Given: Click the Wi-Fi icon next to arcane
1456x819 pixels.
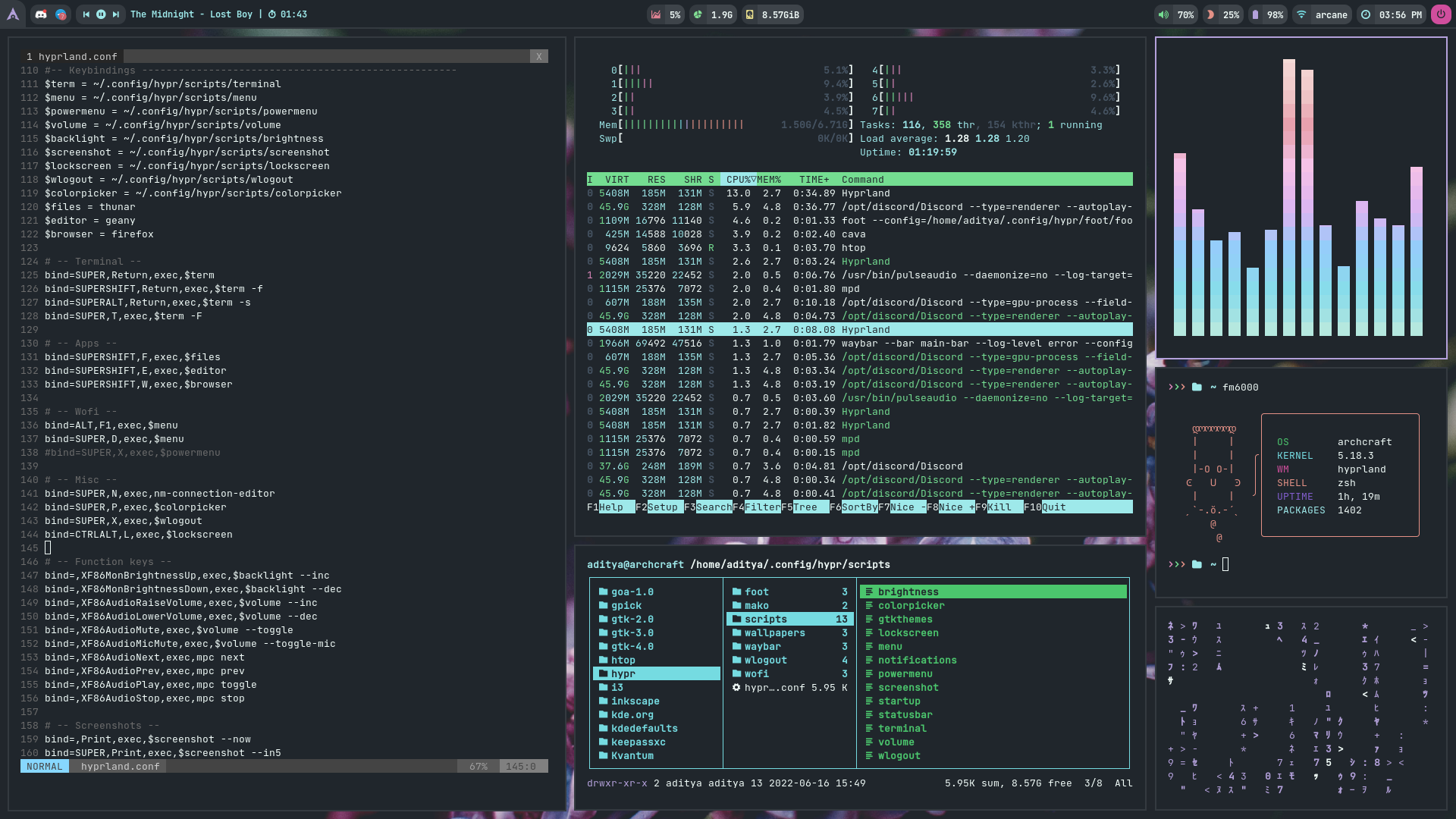Looking at the screenshot, I should (x=1301, y=14).
